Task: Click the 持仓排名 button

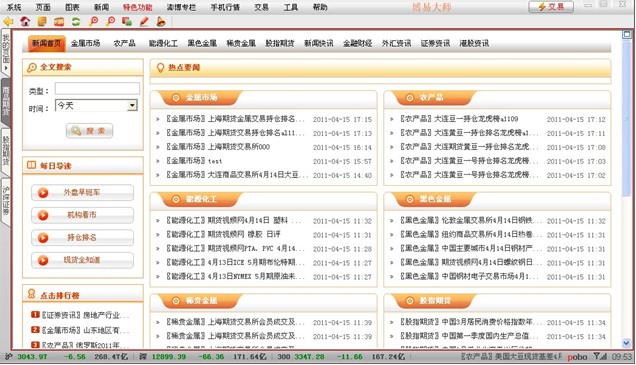Action: [82, 238]
